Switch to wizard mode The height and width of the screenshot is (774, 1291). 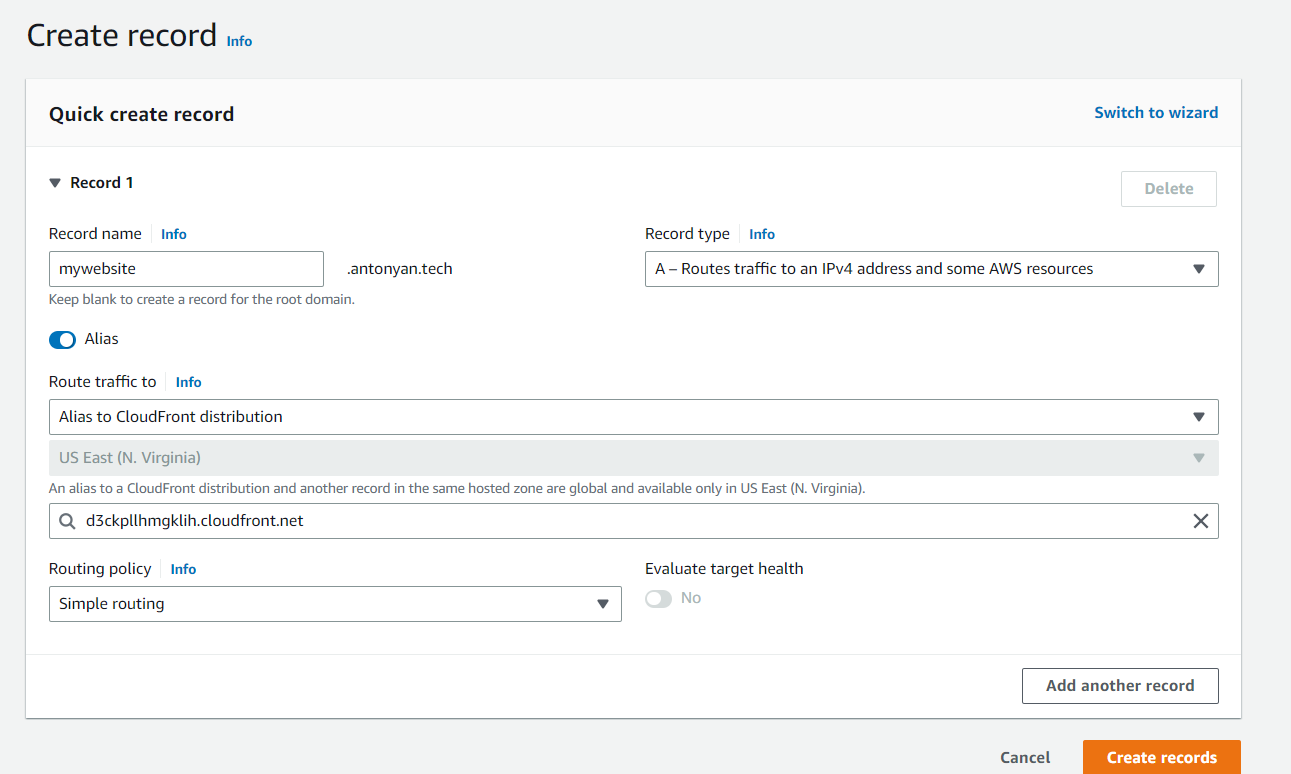pos(1156,112)
